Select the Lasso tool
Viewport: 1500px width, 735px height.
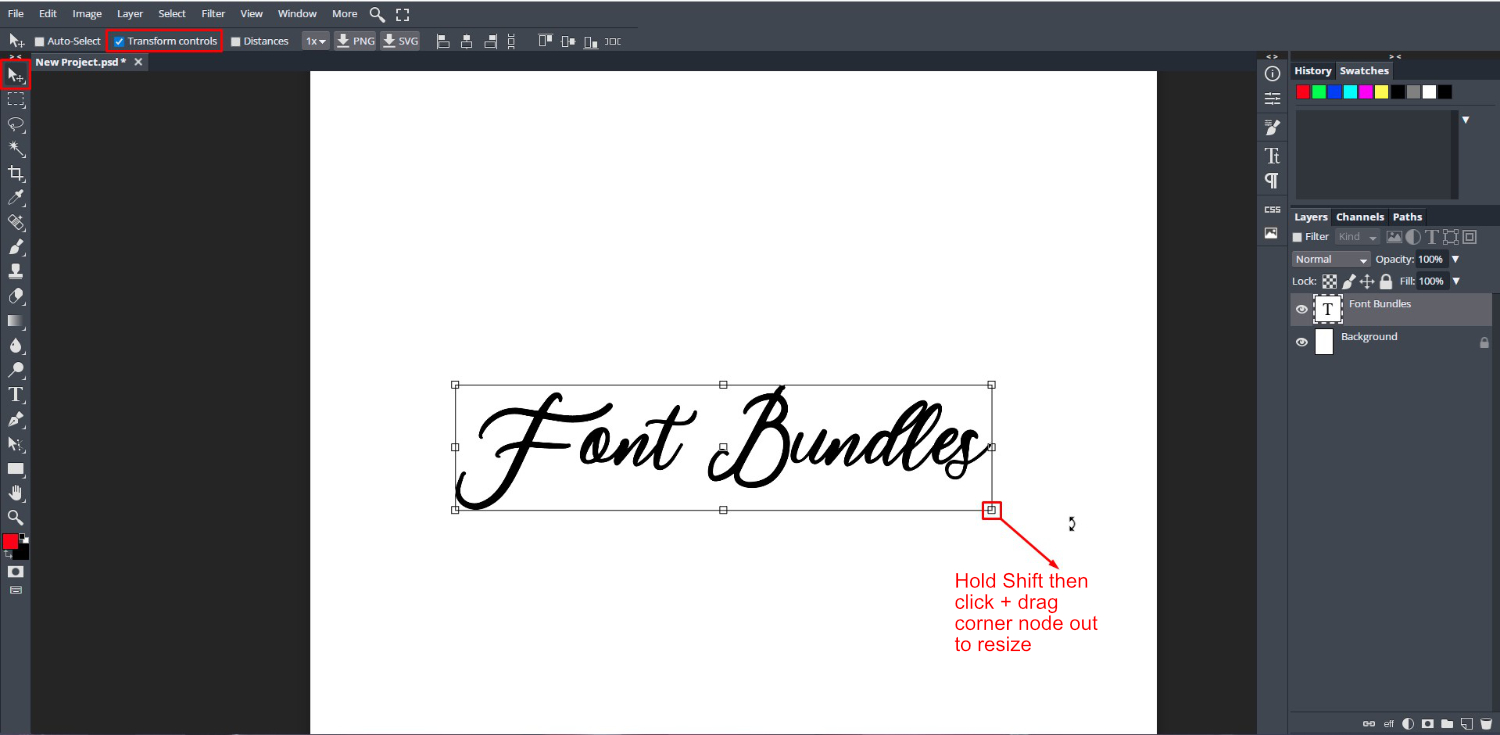(x=16, y=124)
